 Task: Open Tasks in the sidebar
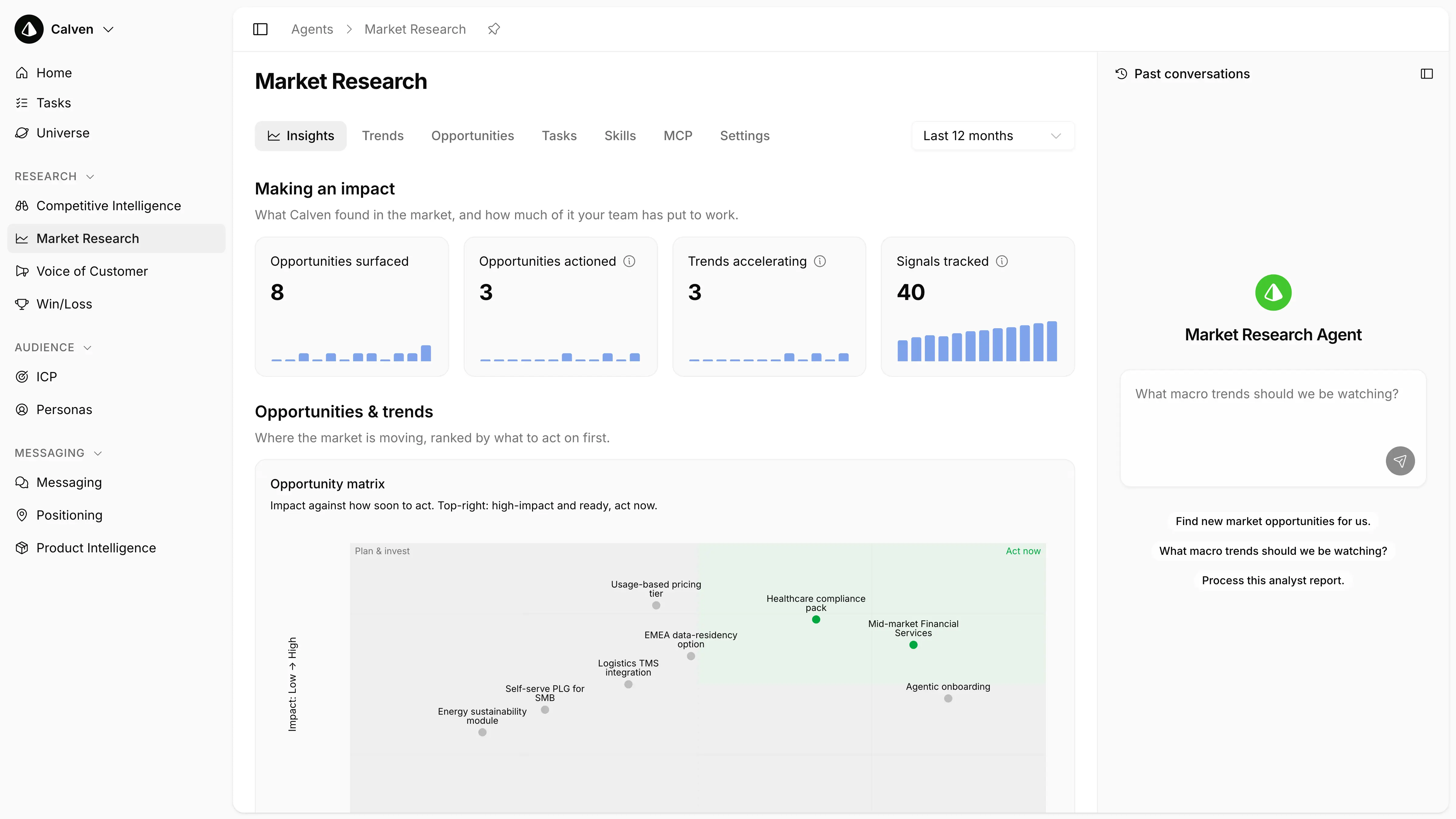(116, 103)
